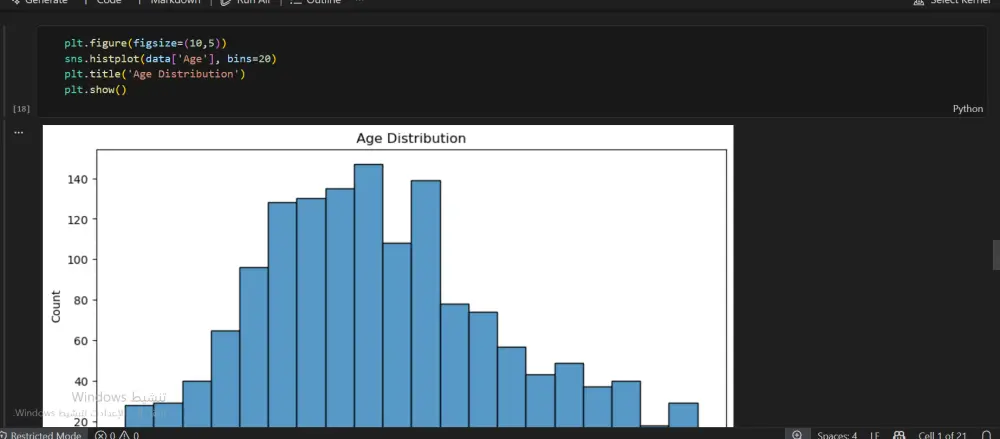Open the errors and warnings count indicator
The image size is (1000, 439).
point(117,435)
